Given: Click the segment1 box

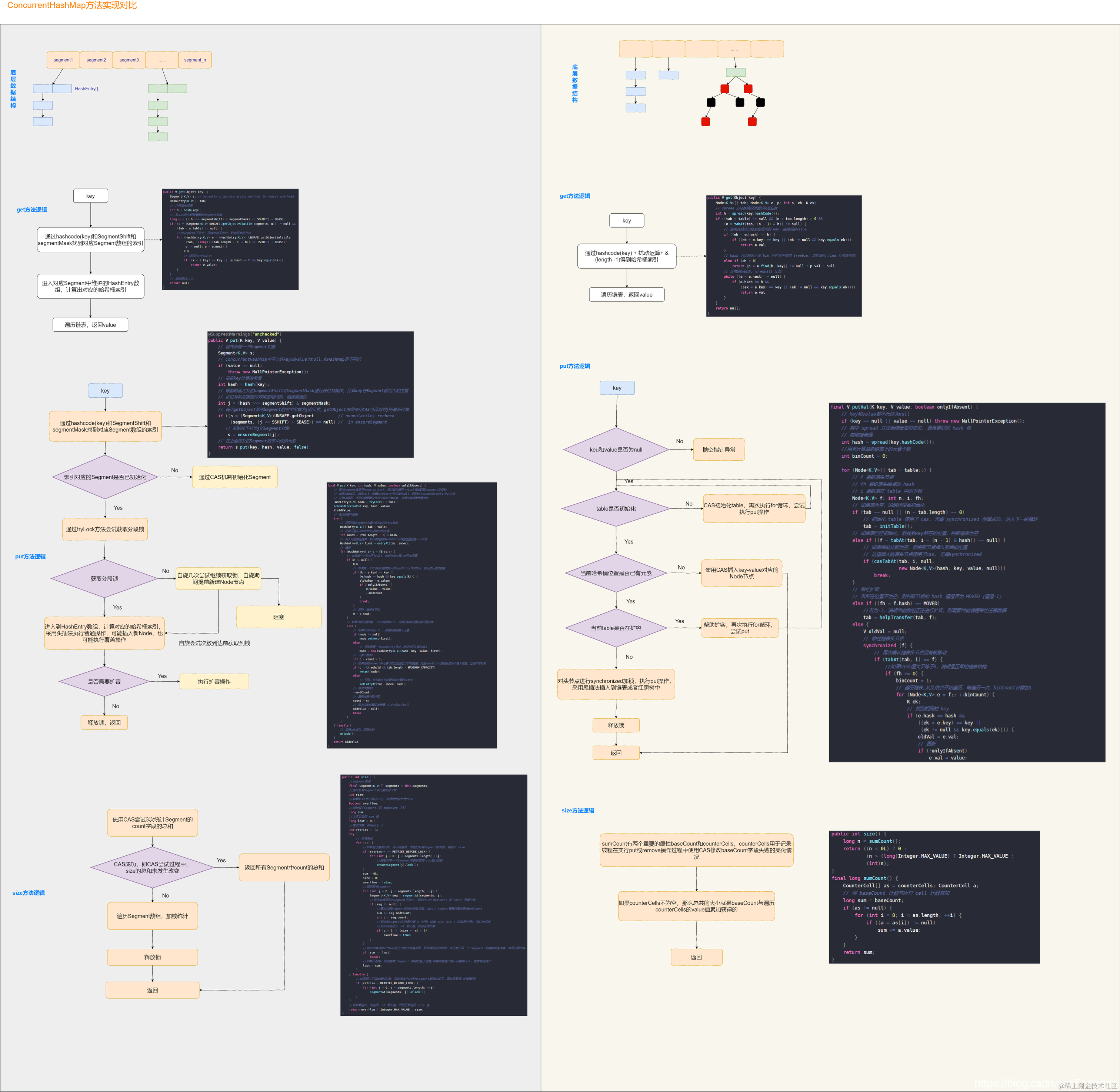Looking at the screenshot, I should tap(63, 60).
